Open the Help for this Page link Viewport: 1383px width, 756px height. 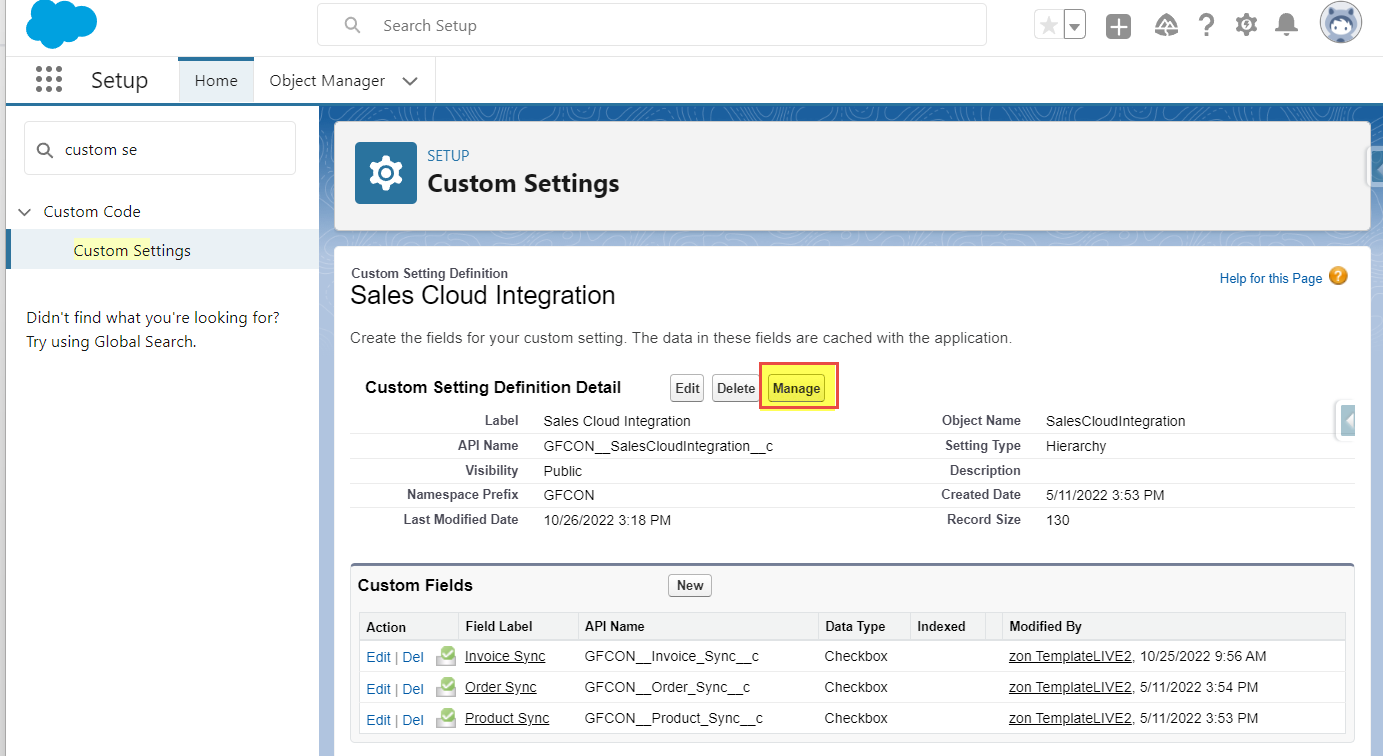pos(1271,278)
